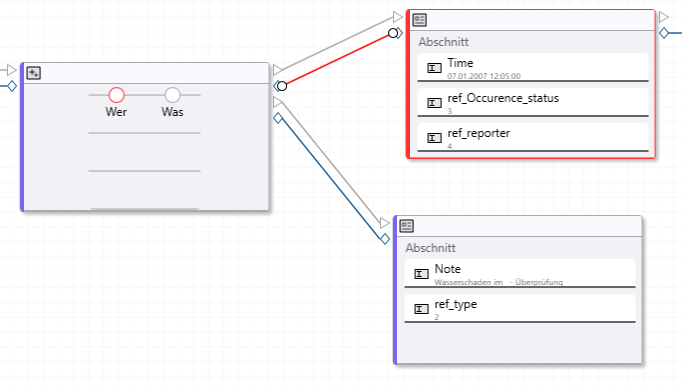Screen dimensions: 682x388
Task: Click the section icon in the lower Abschnitt block
Action: (x=406, y=226)
